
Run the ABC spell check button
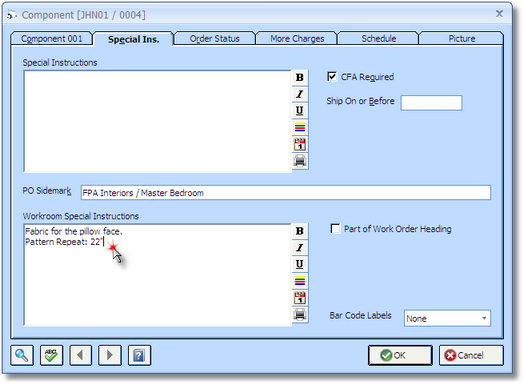51,355
